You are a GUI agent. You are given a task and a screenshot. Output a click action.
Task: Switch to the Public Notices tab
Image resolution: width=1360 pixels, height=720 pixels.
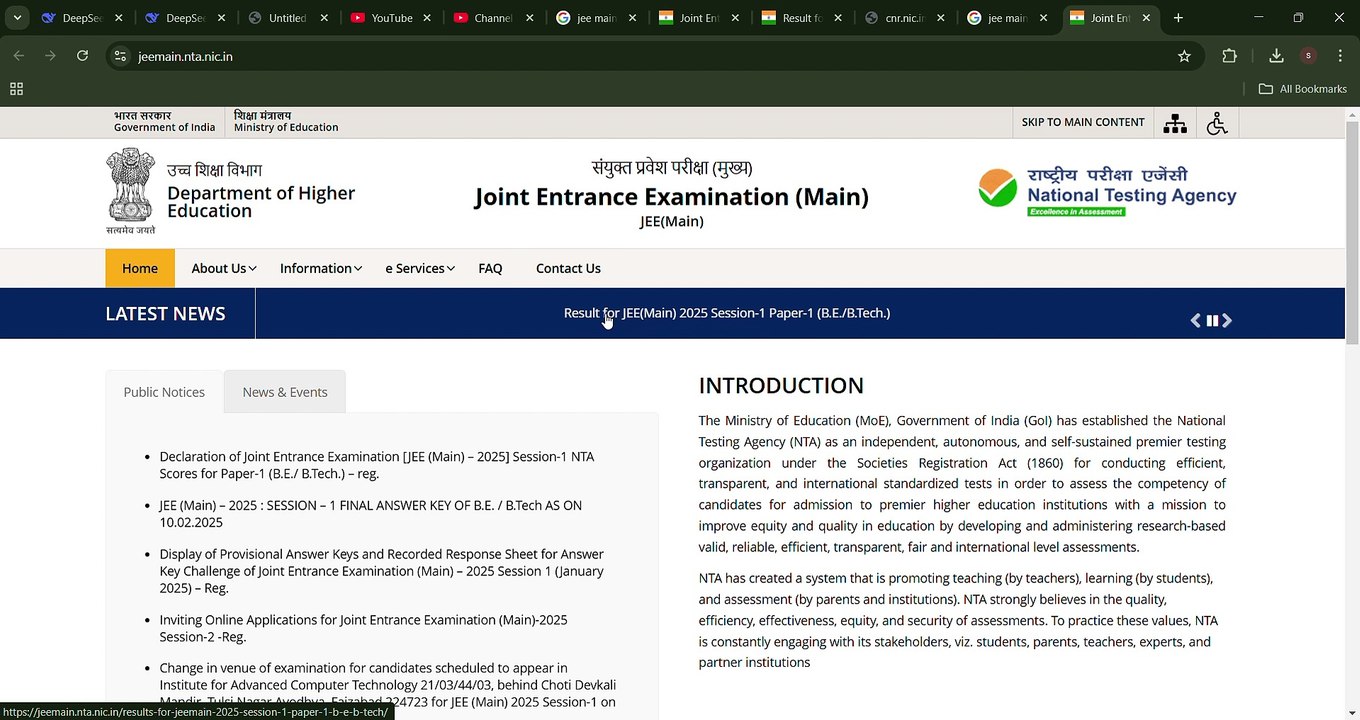tap(164, 392)
